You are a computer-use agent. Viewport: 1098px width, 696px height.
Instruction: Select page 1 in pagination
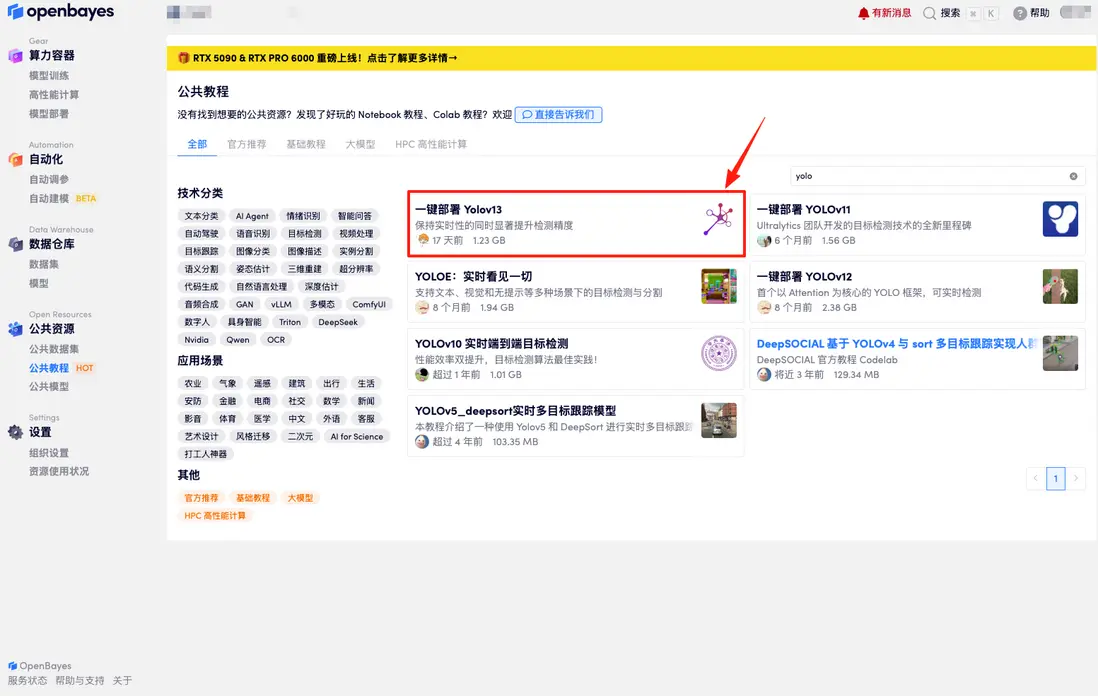[x=1055, y=479]
